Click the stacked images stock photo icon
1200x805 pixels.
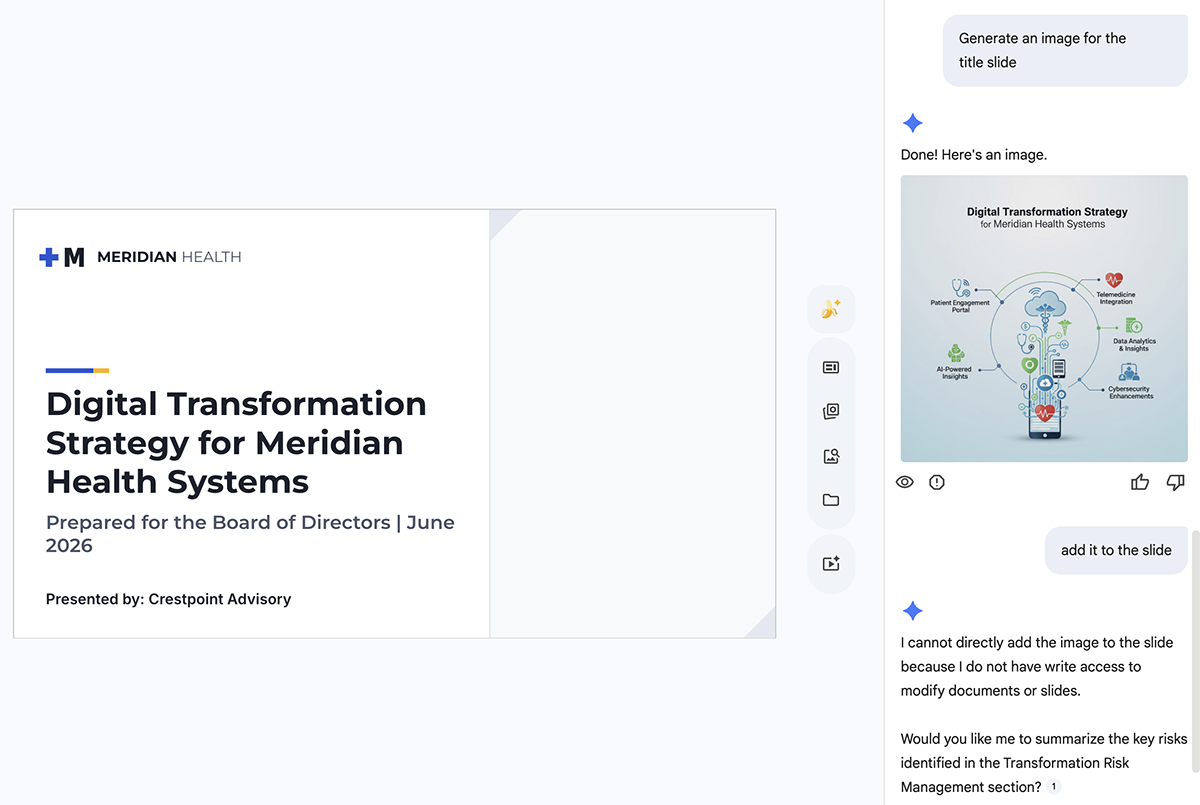pos(831,411)
